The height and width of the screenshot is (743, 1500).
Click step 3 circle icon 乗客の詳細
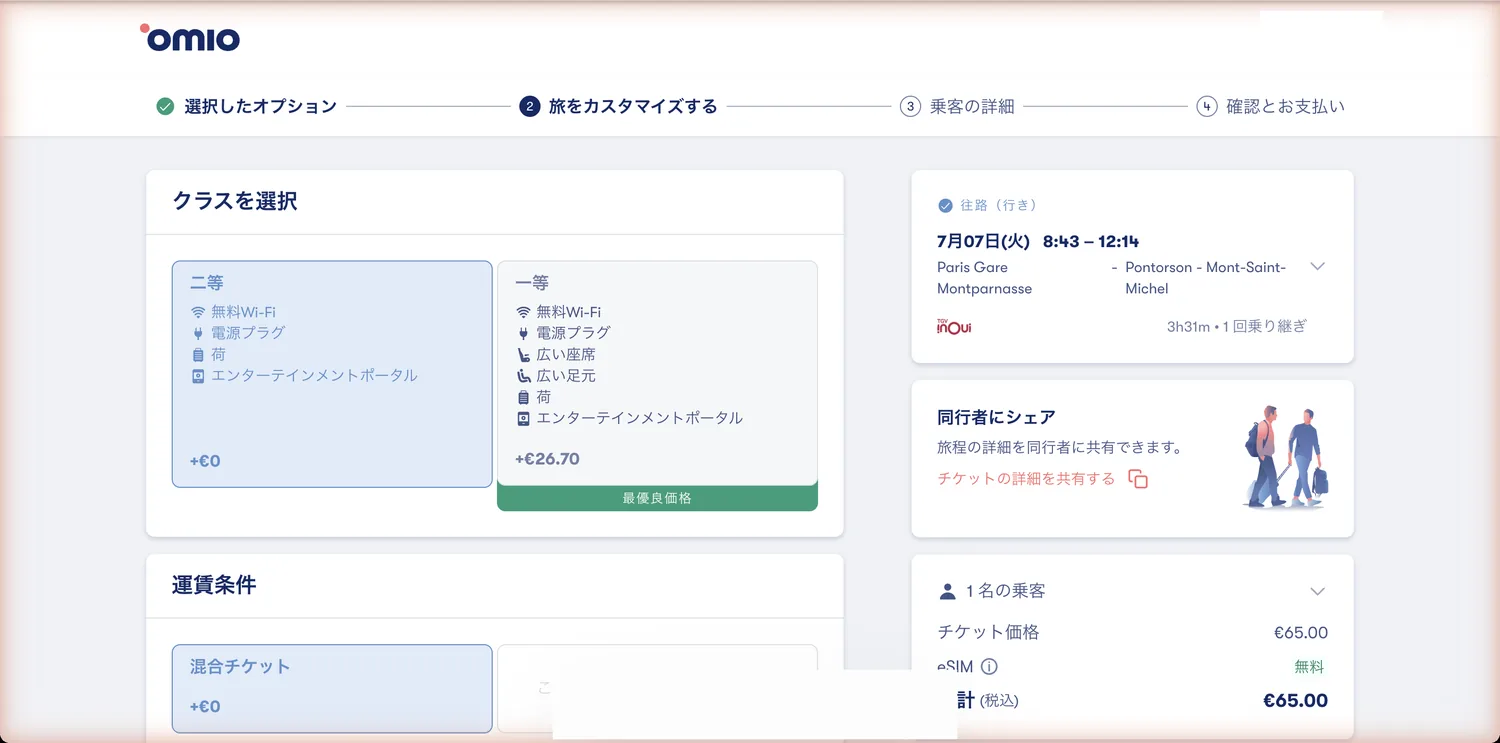click(x=910, y=106)
